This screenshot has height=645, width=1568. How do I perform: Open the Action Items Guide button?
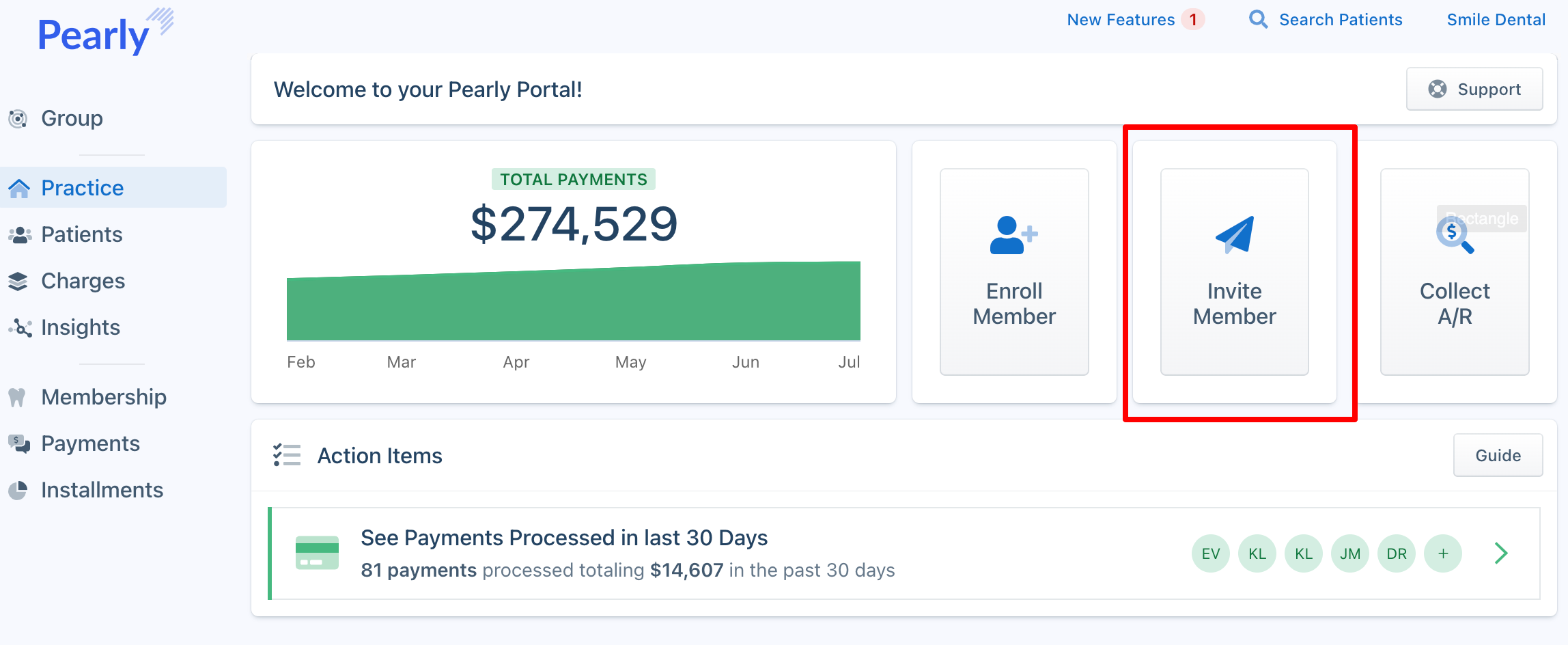pyautogui.click(x=1497, y=456)
